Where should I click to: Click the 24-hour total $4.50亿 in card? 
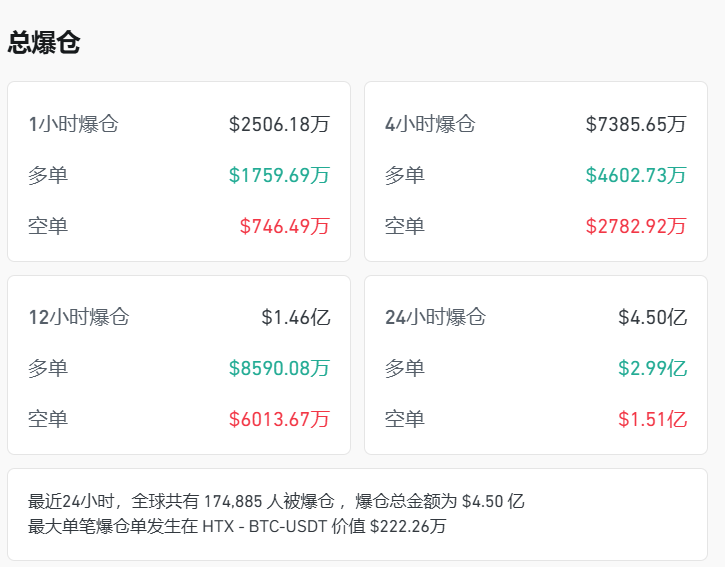pos(653,318)
